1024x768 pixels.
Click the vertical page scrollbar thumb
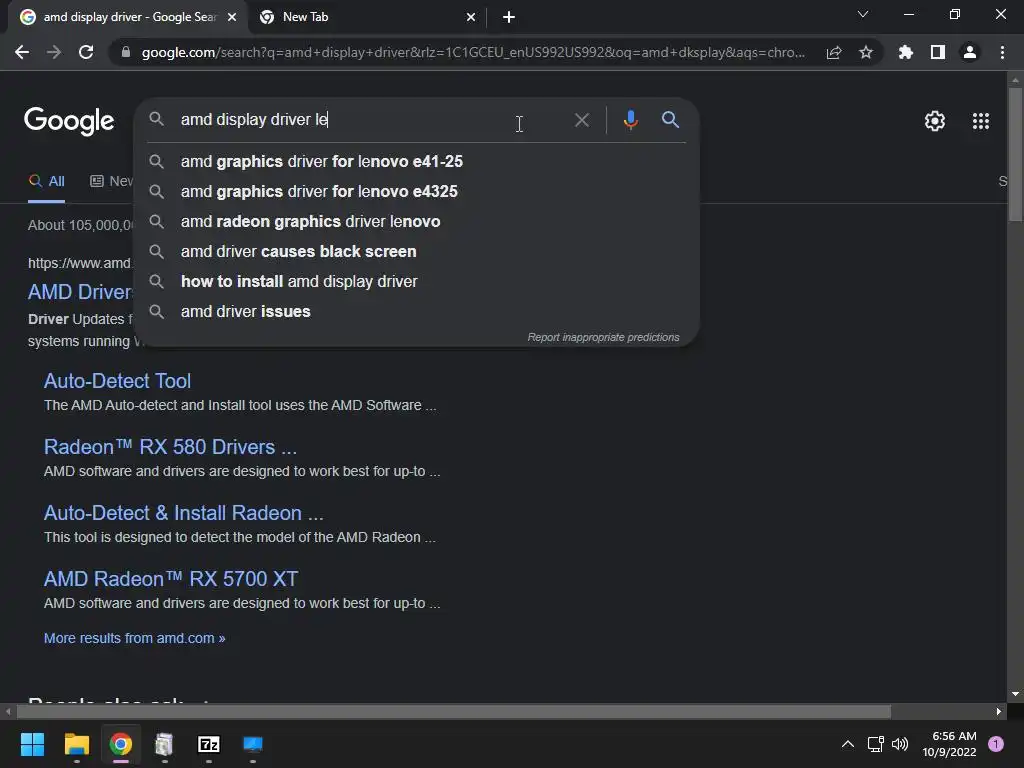1015,154
